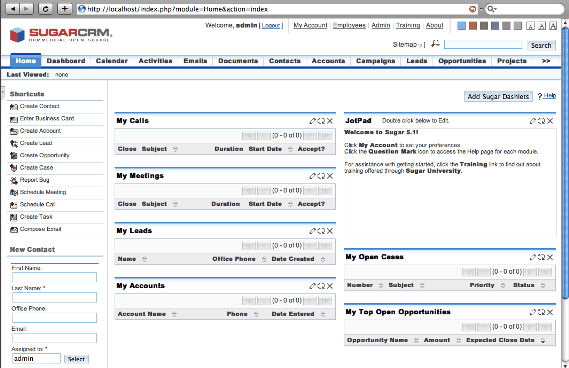Click the Compose Email shortcut icon

[x=14, y=229]
